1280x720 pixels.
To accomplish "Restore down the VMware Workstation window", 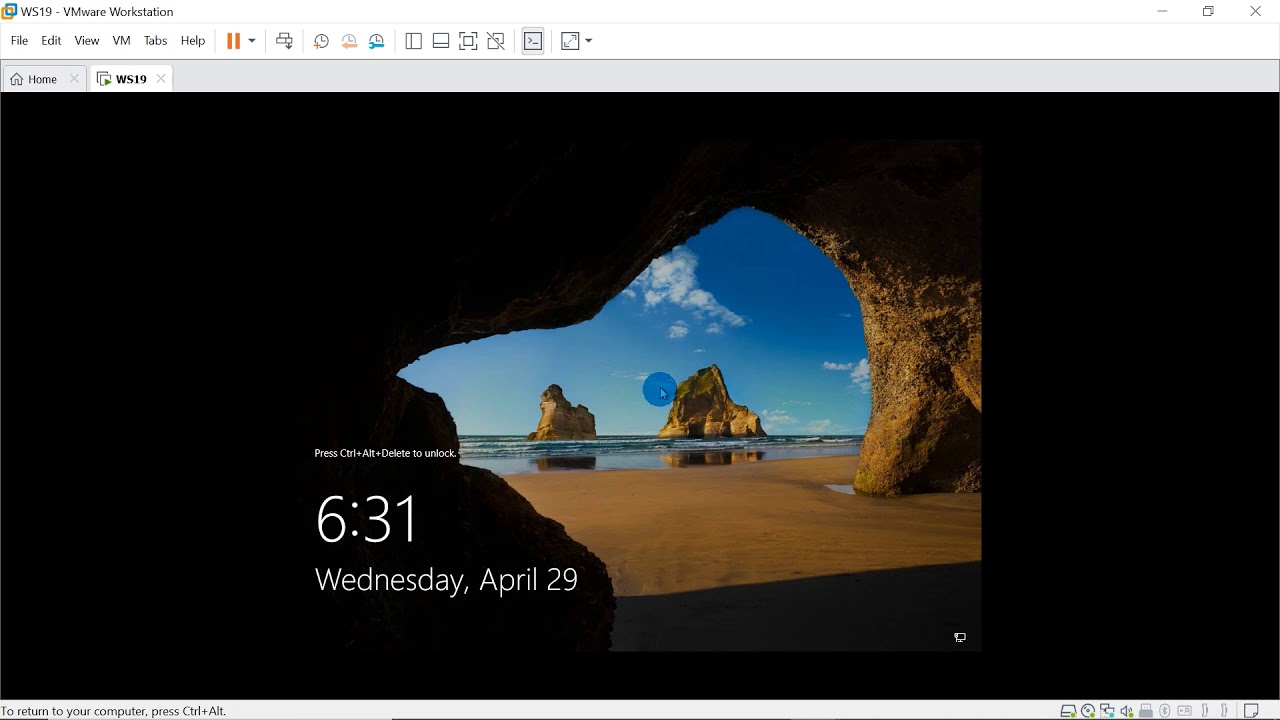I will [1208, 12].
